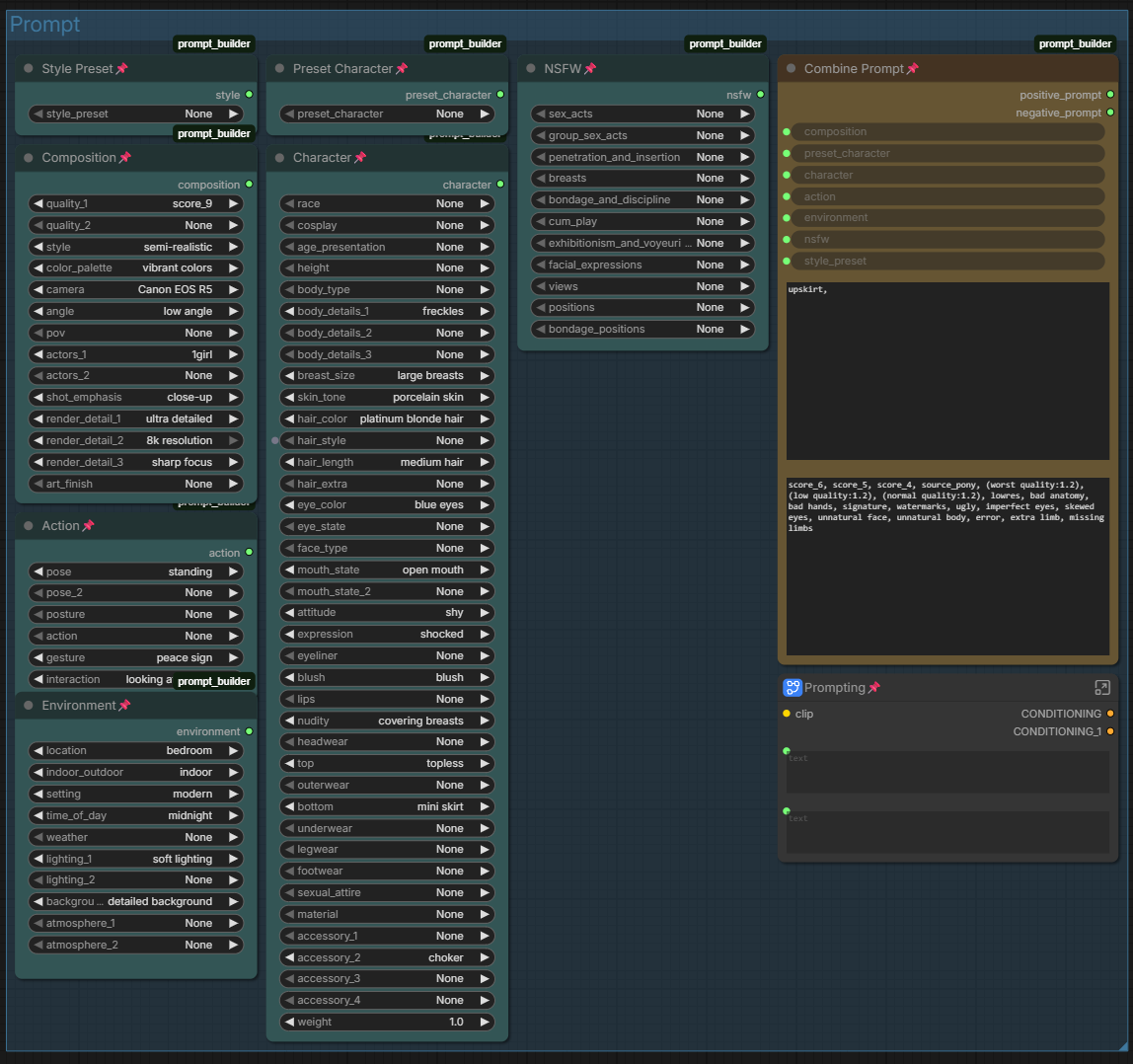Click right arrow of facial_expressions widget
Screen dimensions: 1133x1064
click(x=745, y=266)
